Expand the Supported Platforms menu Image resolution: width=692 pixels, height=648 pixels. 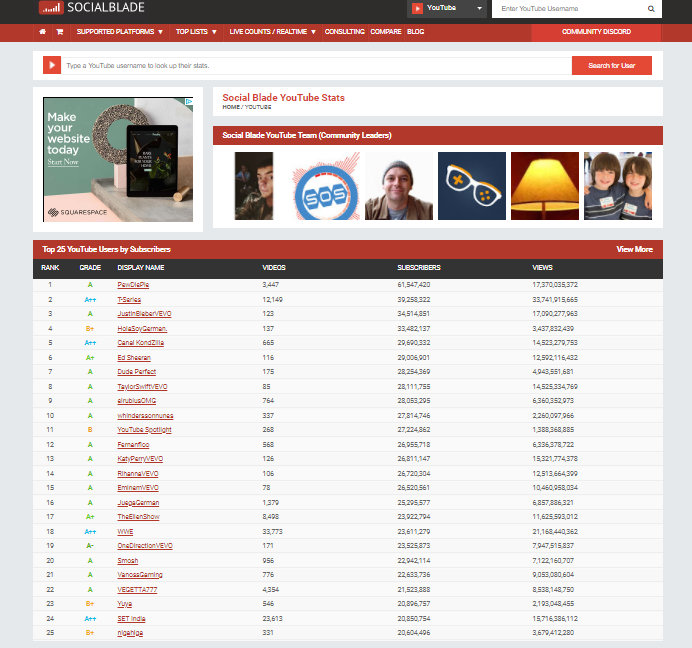click(120, 32)
